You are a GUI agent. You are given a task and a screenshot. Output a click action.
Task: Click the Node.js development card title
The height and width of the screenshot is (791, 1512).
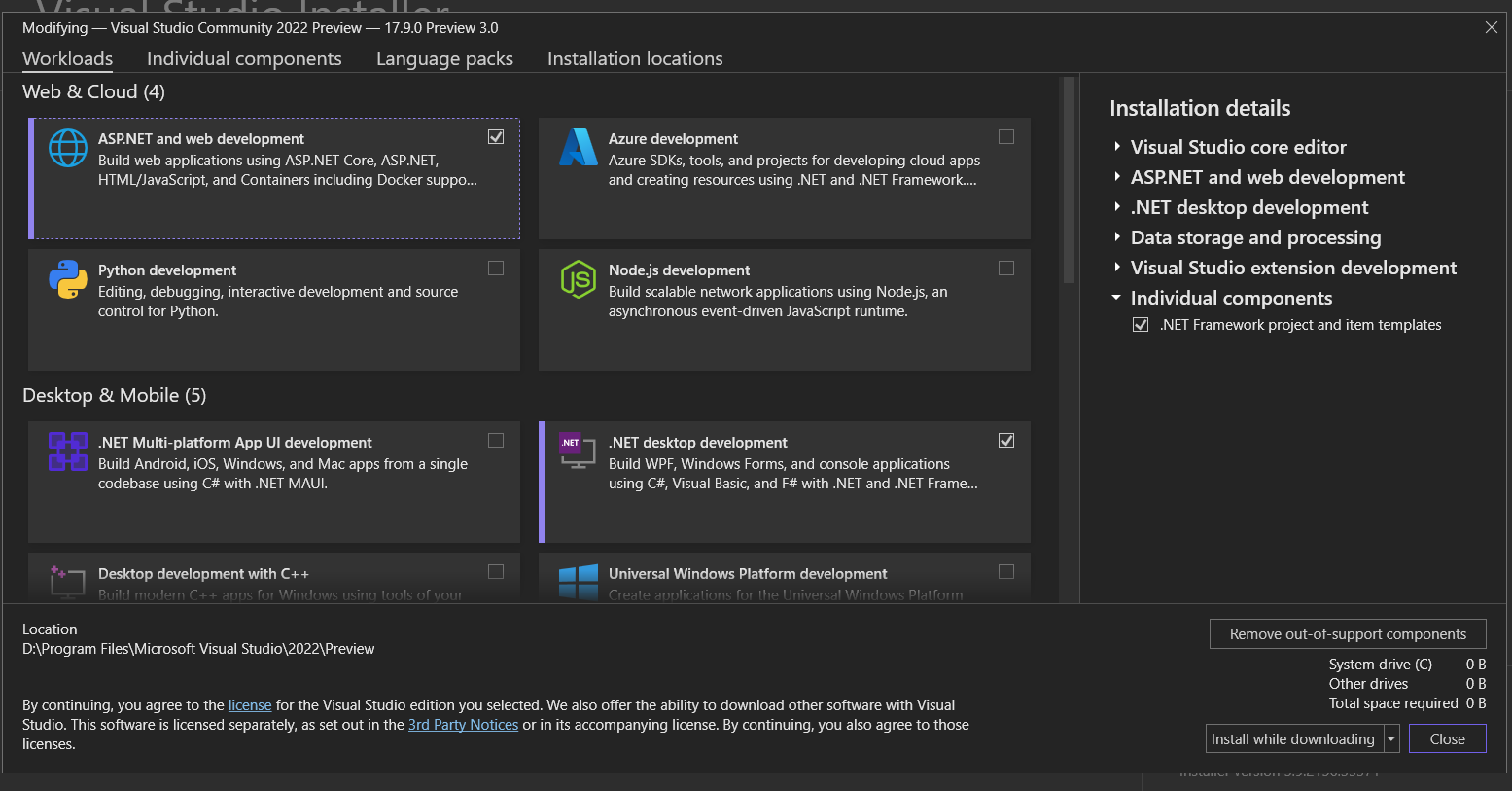pos(679,270)
